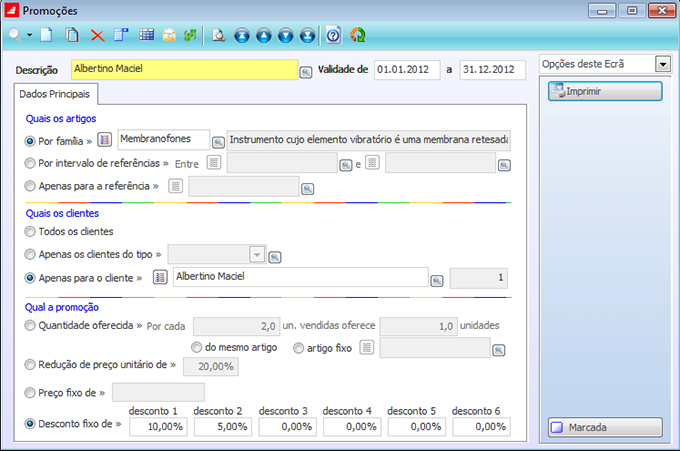Click the envelope mail icon

click(169, 35)
